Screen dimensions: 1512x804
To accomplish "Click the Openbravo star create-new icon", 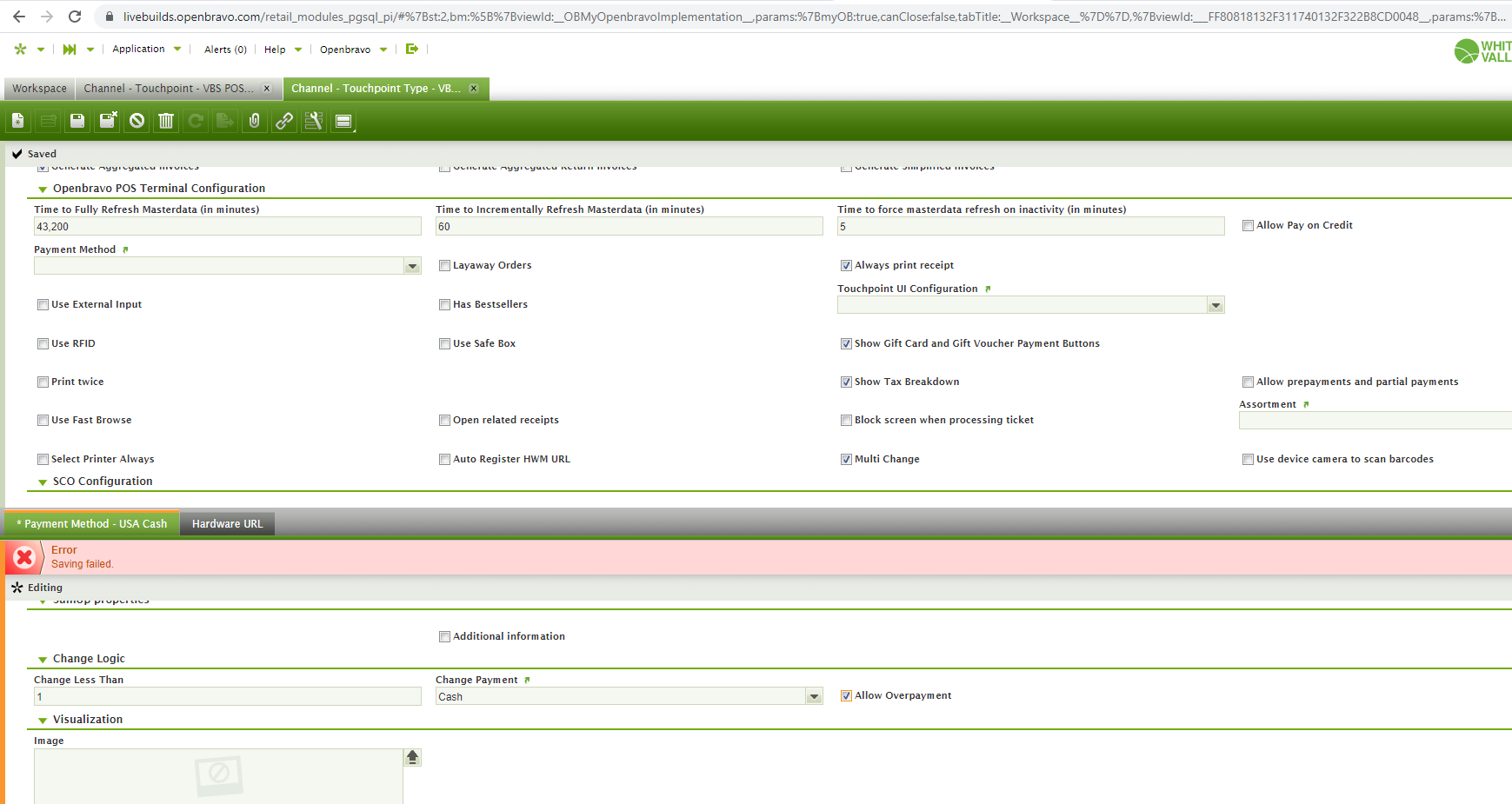I will (21, 50).
